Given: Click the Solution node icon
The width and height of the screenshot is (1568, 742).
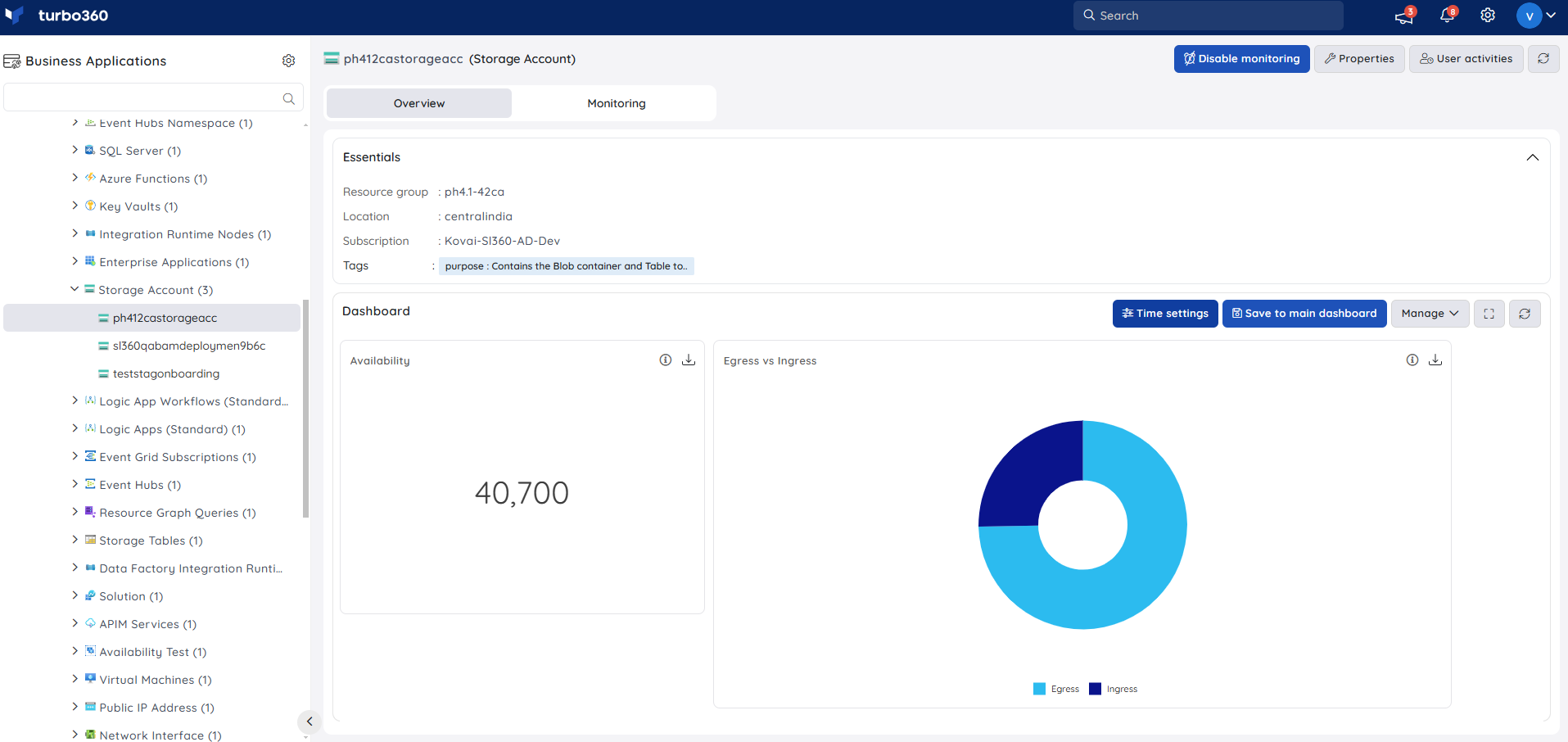Looking at the screenshot, I should click(90, 595).
